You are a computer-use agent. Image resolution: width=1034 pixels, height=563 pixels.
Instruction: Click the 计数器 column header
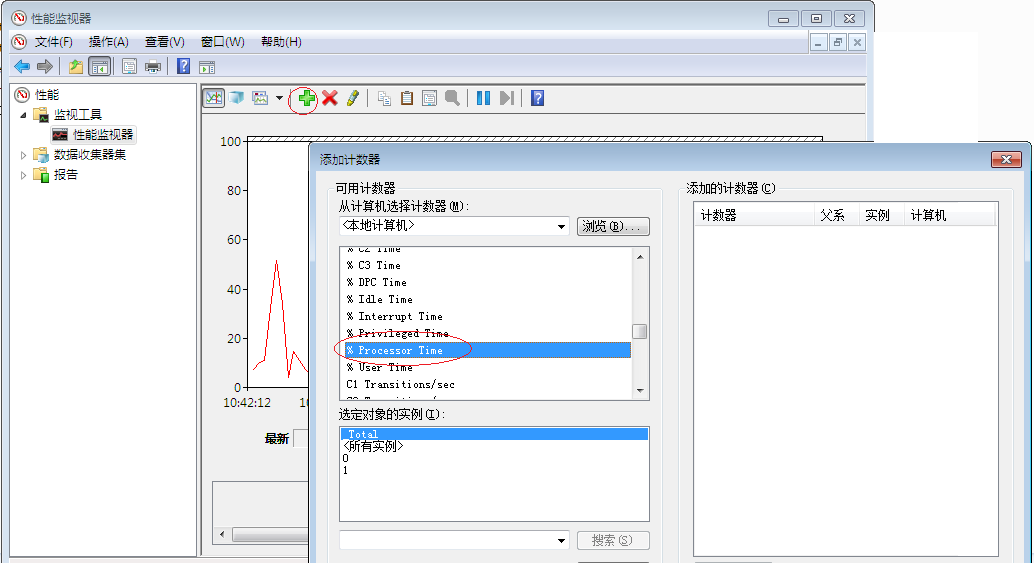pyautogui.click(x=754, y=216)
